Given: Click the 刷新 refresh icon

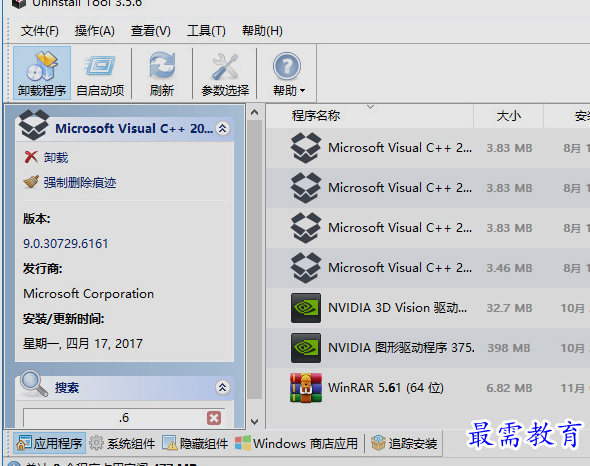Looking at the screenshot, I should pos(162,65).
